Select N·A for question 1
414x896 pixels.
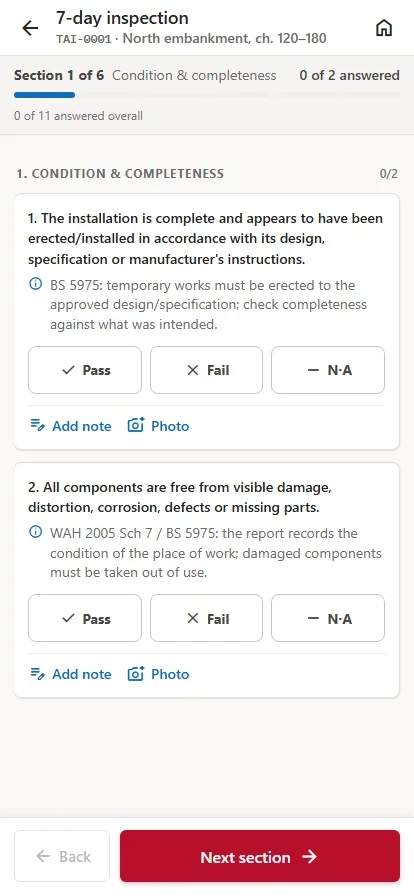tap(328, 370)
